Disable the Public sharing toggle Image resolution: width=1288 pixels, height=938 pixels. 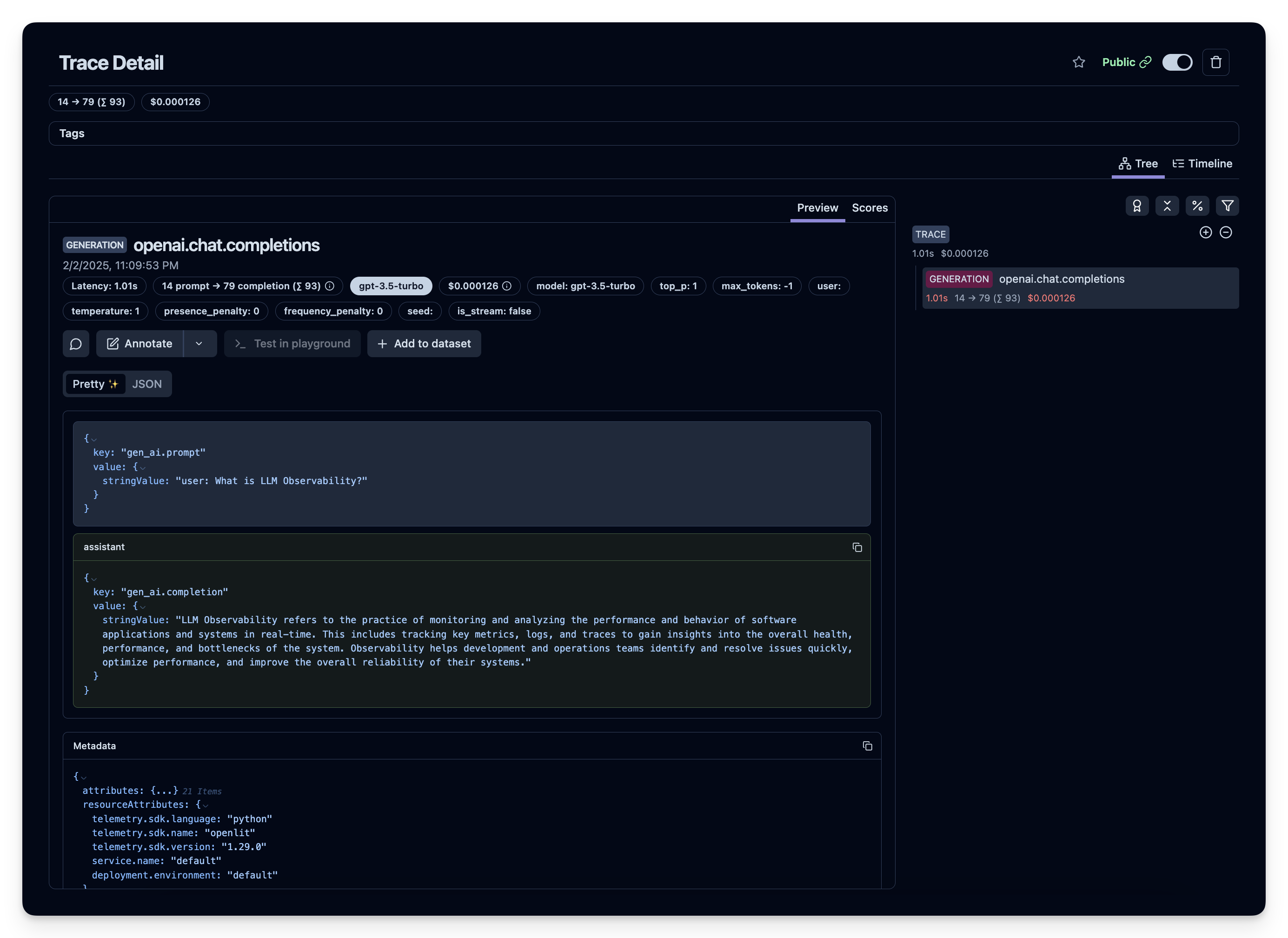click(x=1177, y=62)
